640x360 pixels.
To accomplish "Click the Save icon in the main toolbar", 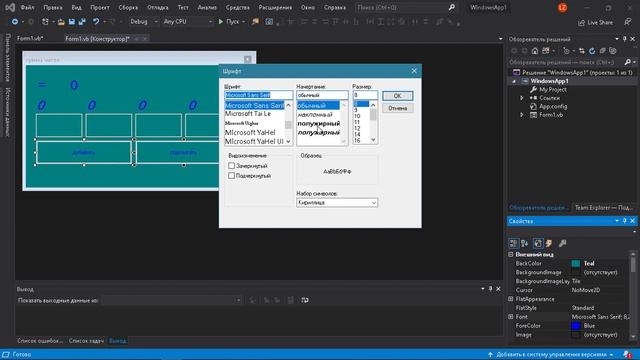I will click(x=72, y=22).
